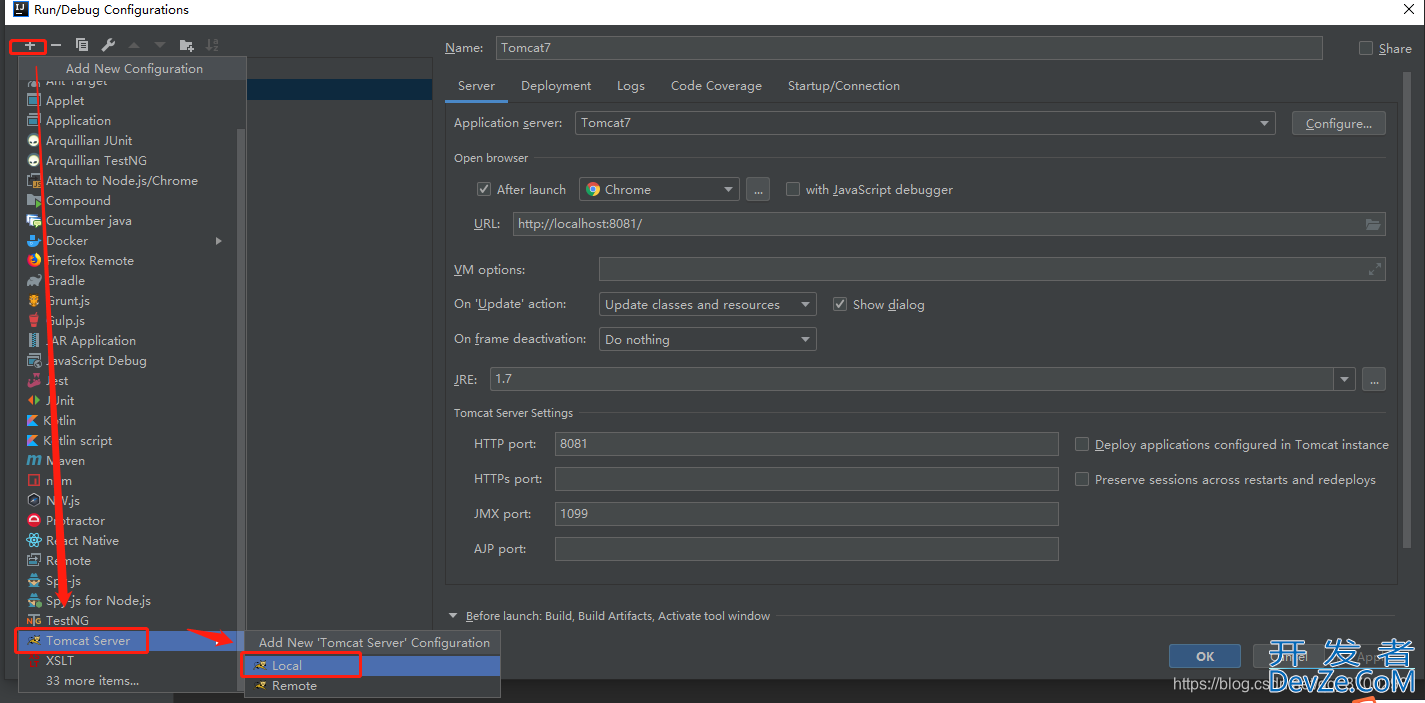The width and height of the screenshot is (1425, 703).
Task: Collapse the Before launch section
Action: 453,616
